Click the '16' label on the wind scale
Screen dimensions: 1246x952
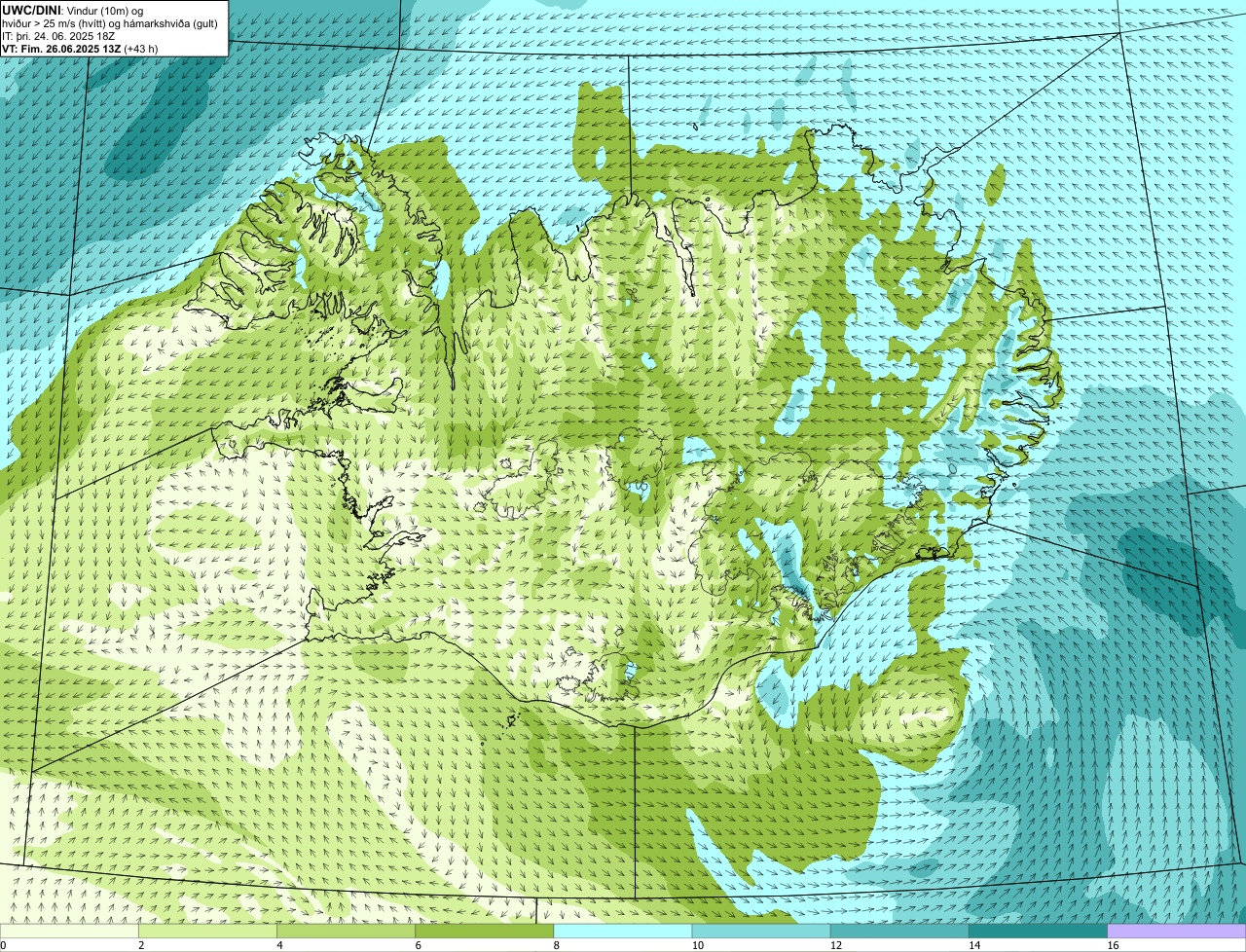coord(1113,945)
